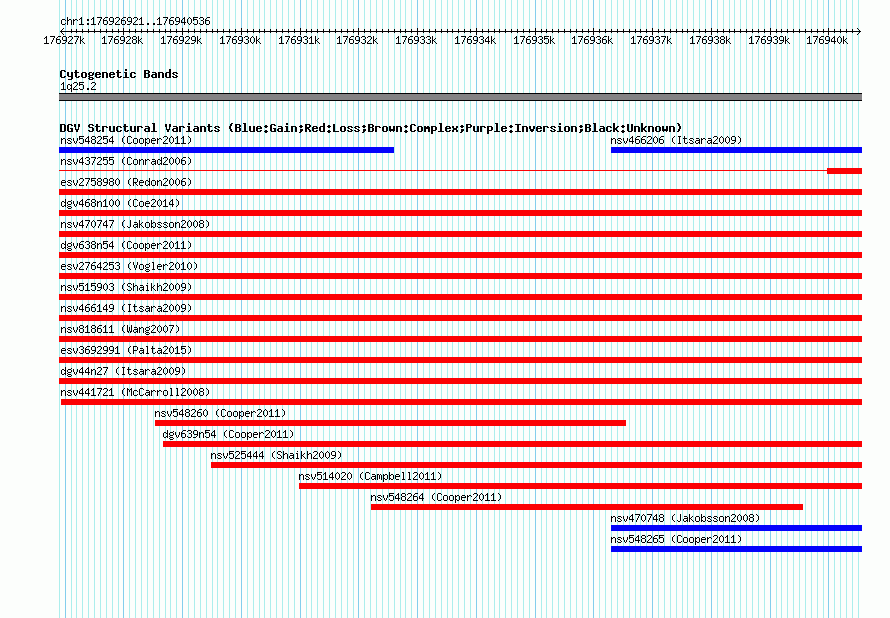
Task: Click the ruler's right arrowhead
Action: tap(859, 31)
